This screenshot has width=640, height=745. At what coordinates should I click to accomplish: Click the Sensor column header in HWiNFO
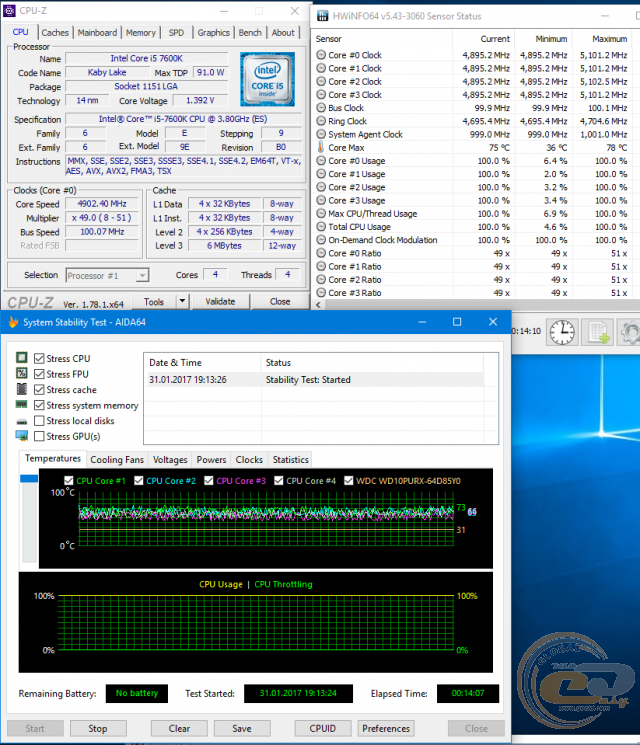coord(382,39)
